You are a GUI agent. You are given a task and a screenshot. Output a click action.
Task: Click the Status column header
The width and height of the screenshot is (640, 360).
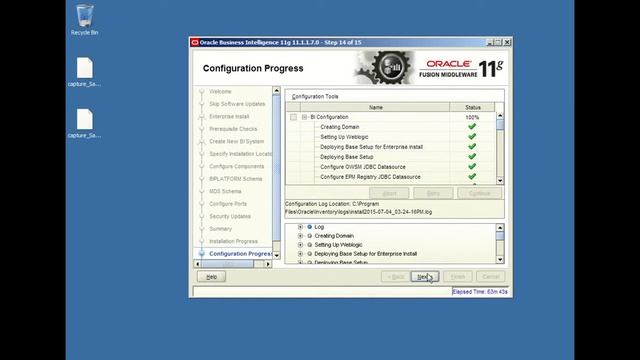click(473, 107)
